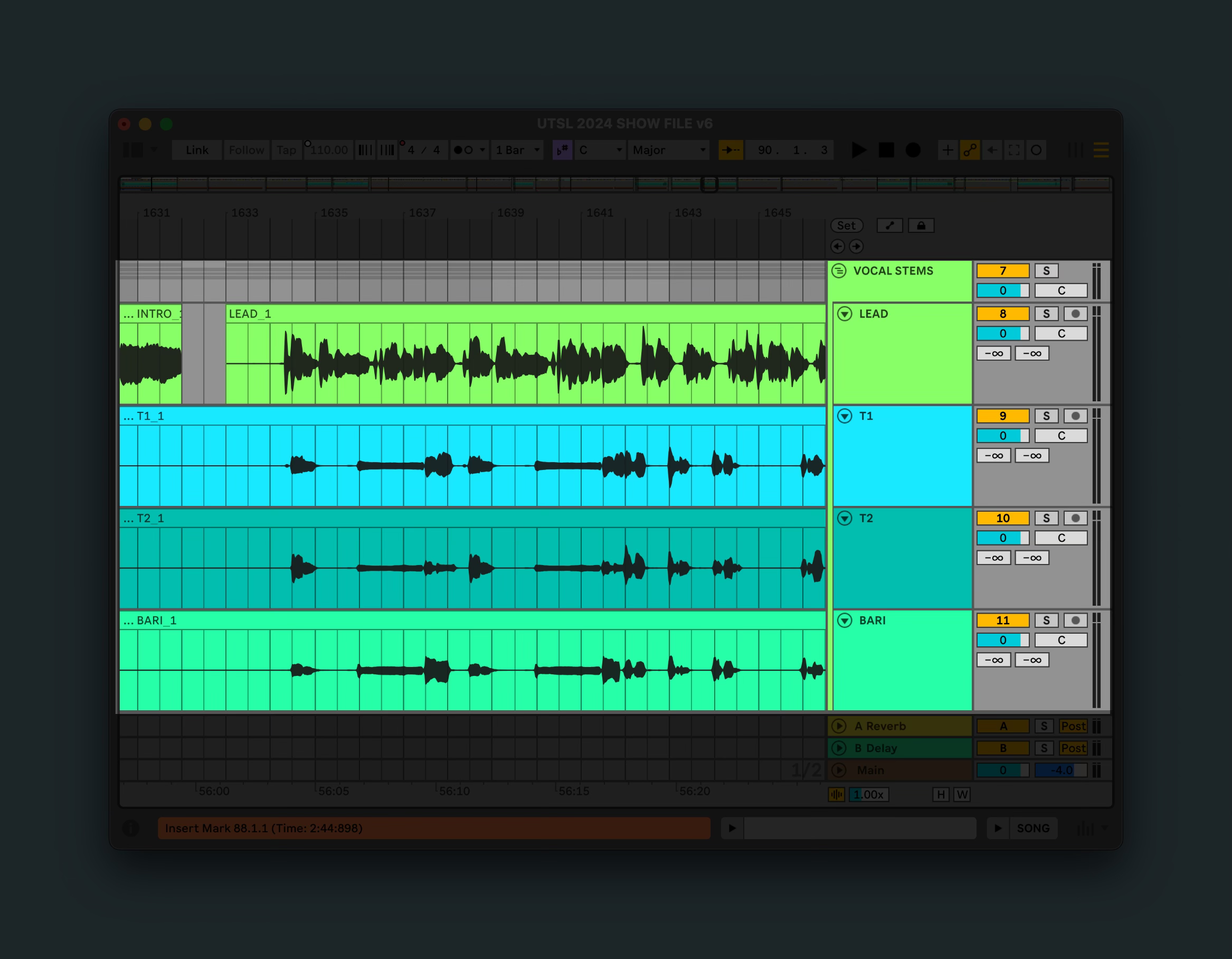Screen dimensions: 1232x959
Task: Click the Tap tempo button
Action: click(x=286, y=150)
